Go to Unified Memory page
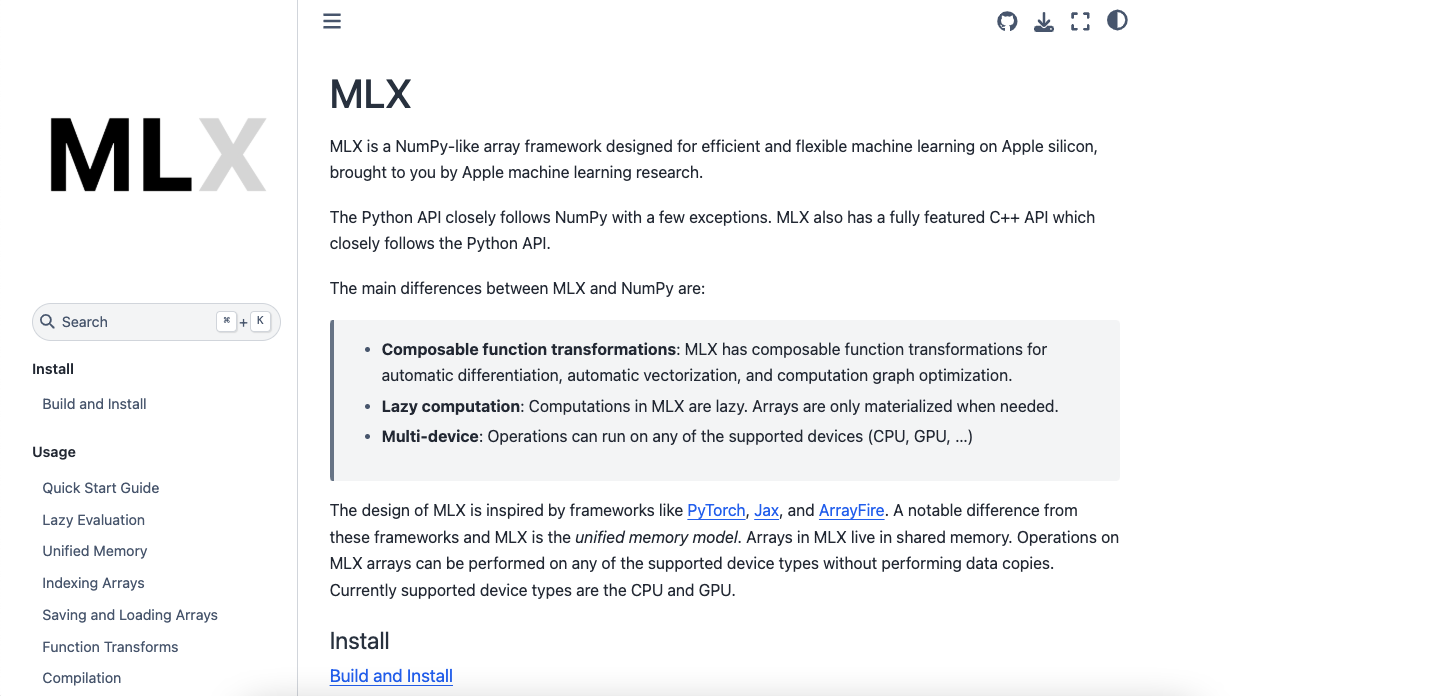The width and height of the screenshot is (1438, 696). point(95,551)
